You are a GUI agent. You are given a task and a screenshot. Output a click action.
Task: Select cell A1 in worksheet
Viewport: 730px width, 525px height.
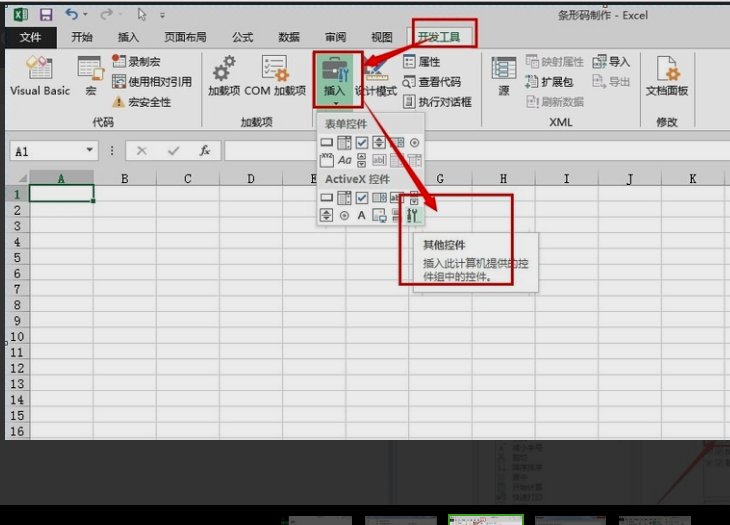[x=61, y=194]
